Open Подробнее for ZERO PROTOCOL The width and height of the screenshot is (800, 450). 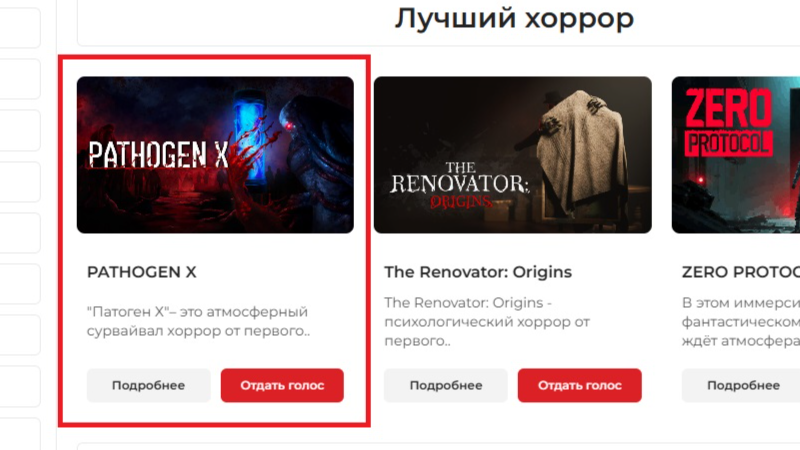point(743,385)
